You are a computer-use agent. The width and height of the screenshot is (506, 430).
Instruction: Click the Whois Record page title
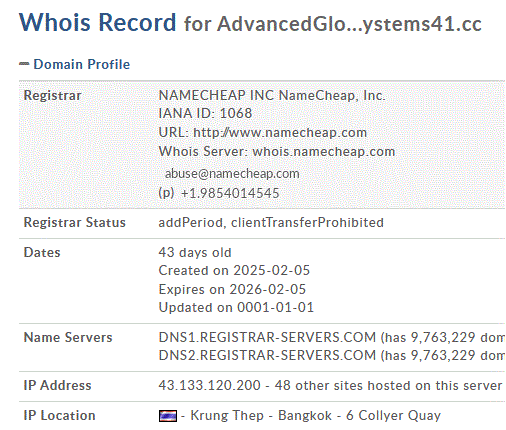pos(97,22)
